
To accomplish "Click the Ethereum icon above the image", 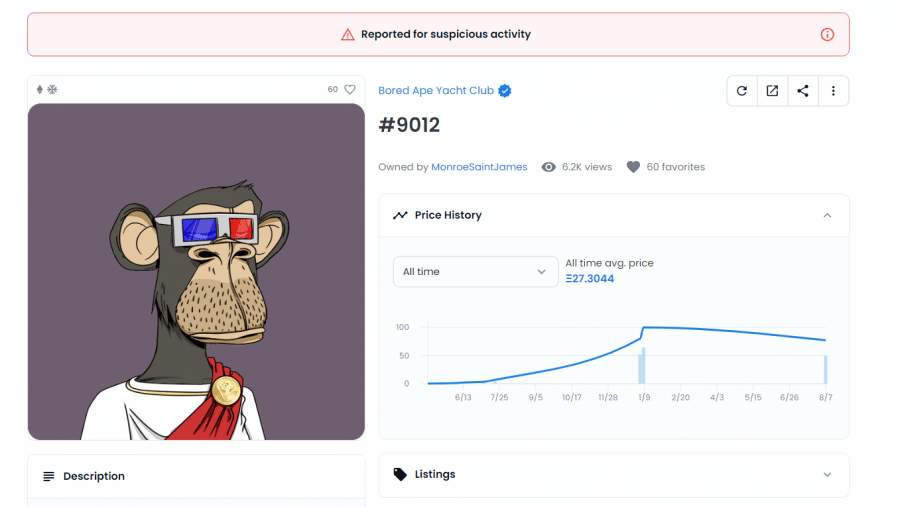I will (40, 89).
